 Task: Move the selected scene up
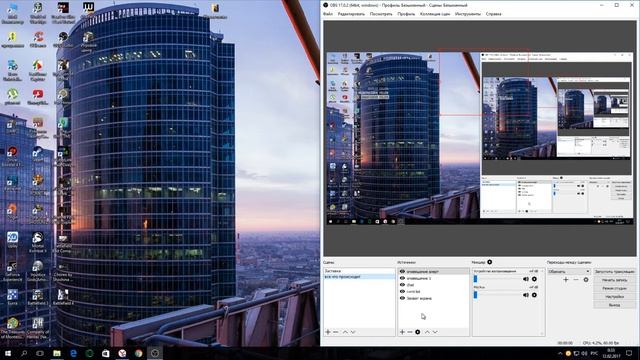pyautogui.click(x=345, y=332)
